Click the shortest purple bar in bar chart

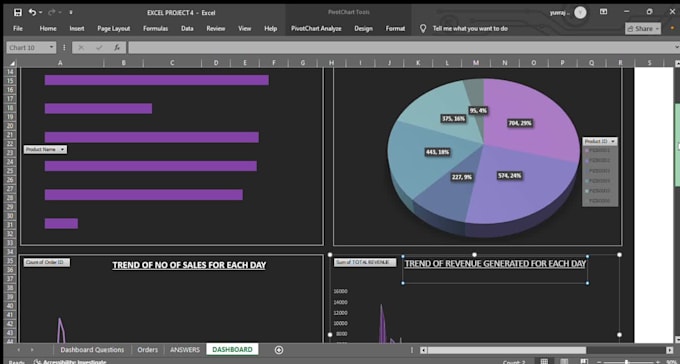[61, 223]
